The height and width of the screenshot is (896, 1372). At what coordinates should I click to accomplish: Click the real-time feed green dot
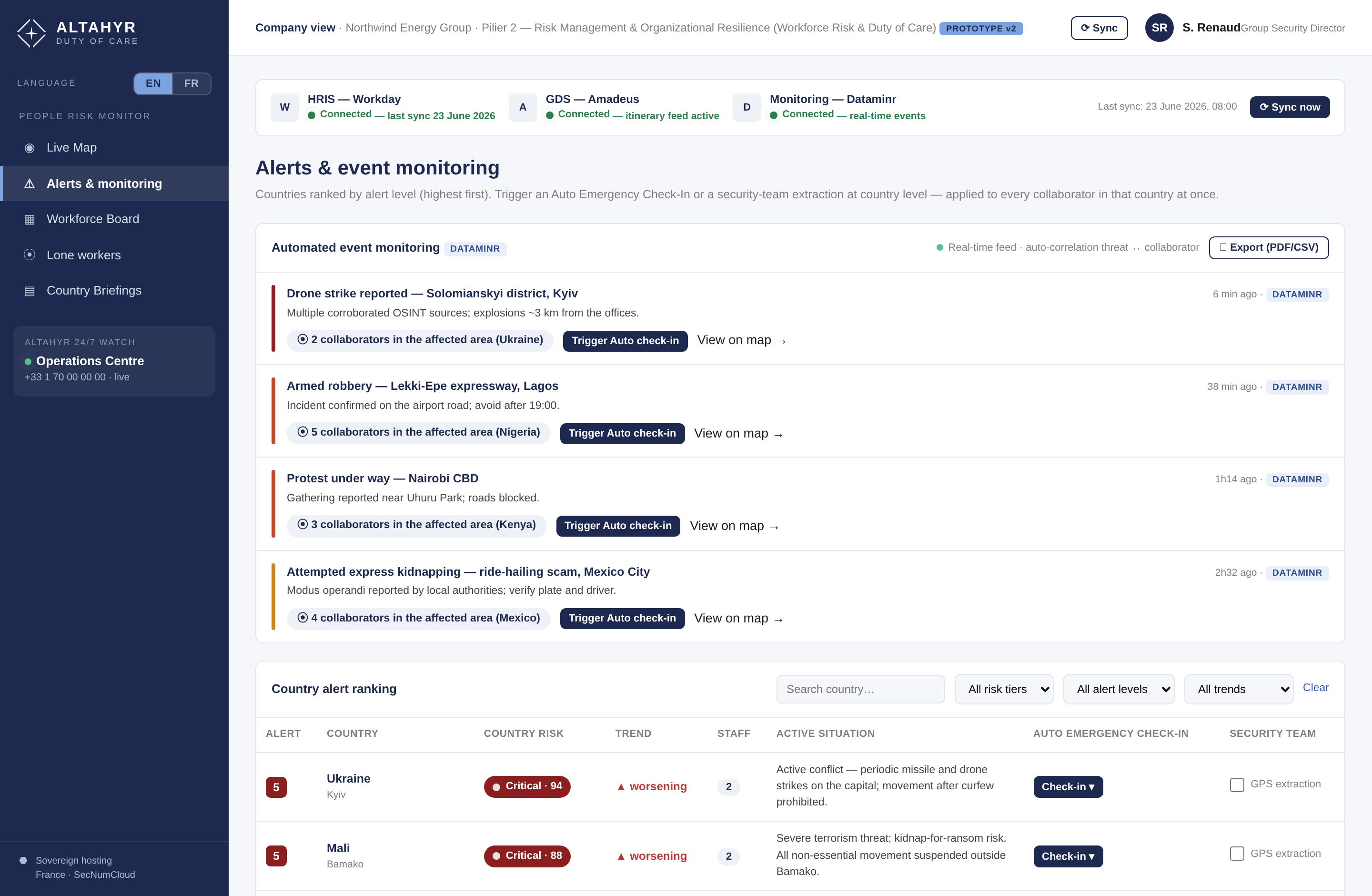click(939, 247)
